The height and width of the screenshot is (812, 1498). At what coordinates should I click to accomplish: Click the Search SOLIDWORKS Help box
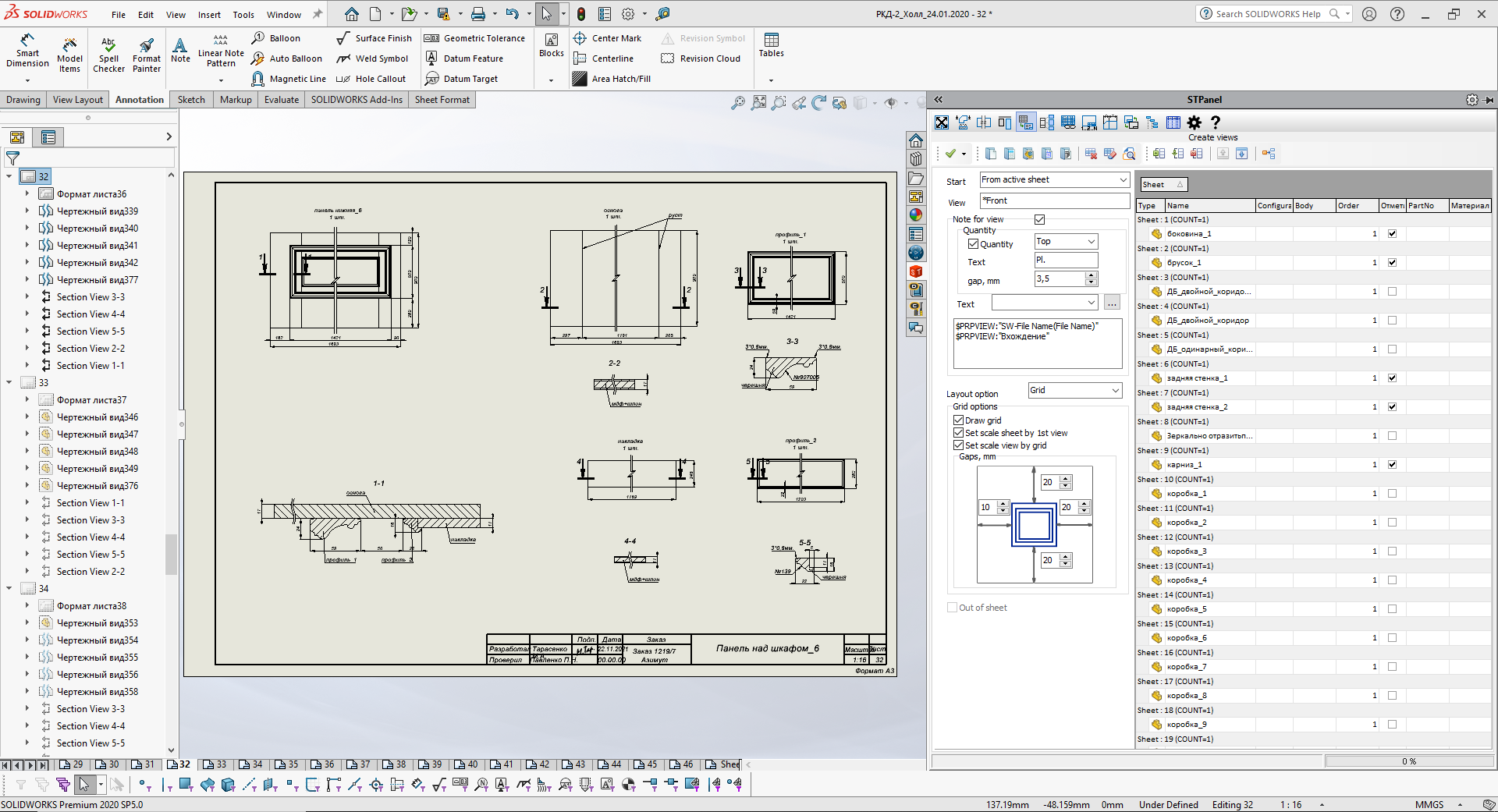coord(1275,14)
